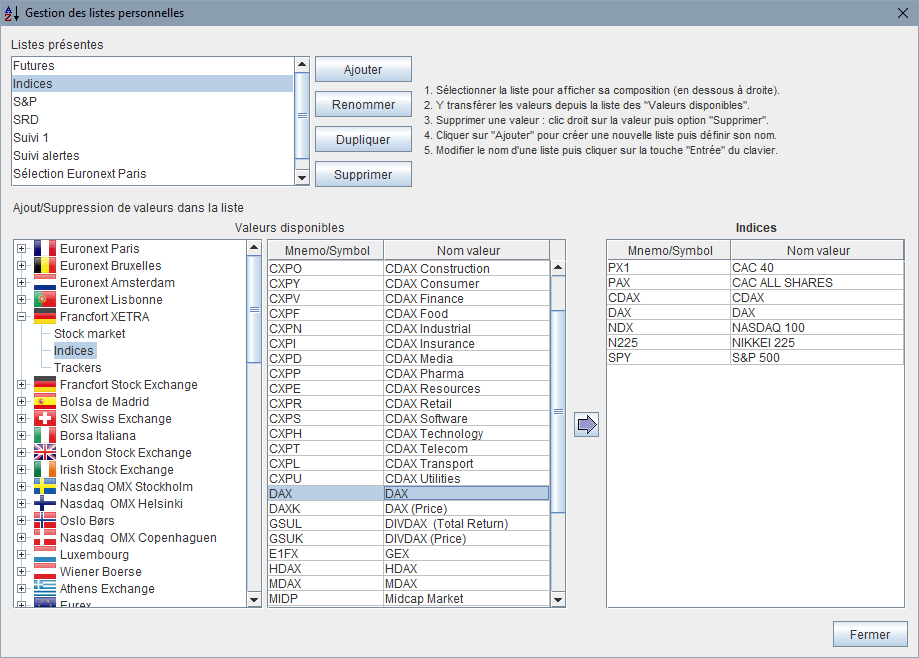The height and width of the screenshot is (658, 919).
Task: Click the transfer arrow button to add value
Action: (586, 424)
